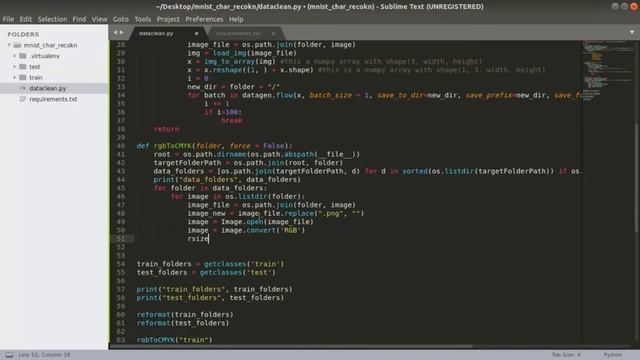Click the dataclean.py file icon
This screenshot has height=360, width=640.
pyautogui.click(x=23, y=88)
